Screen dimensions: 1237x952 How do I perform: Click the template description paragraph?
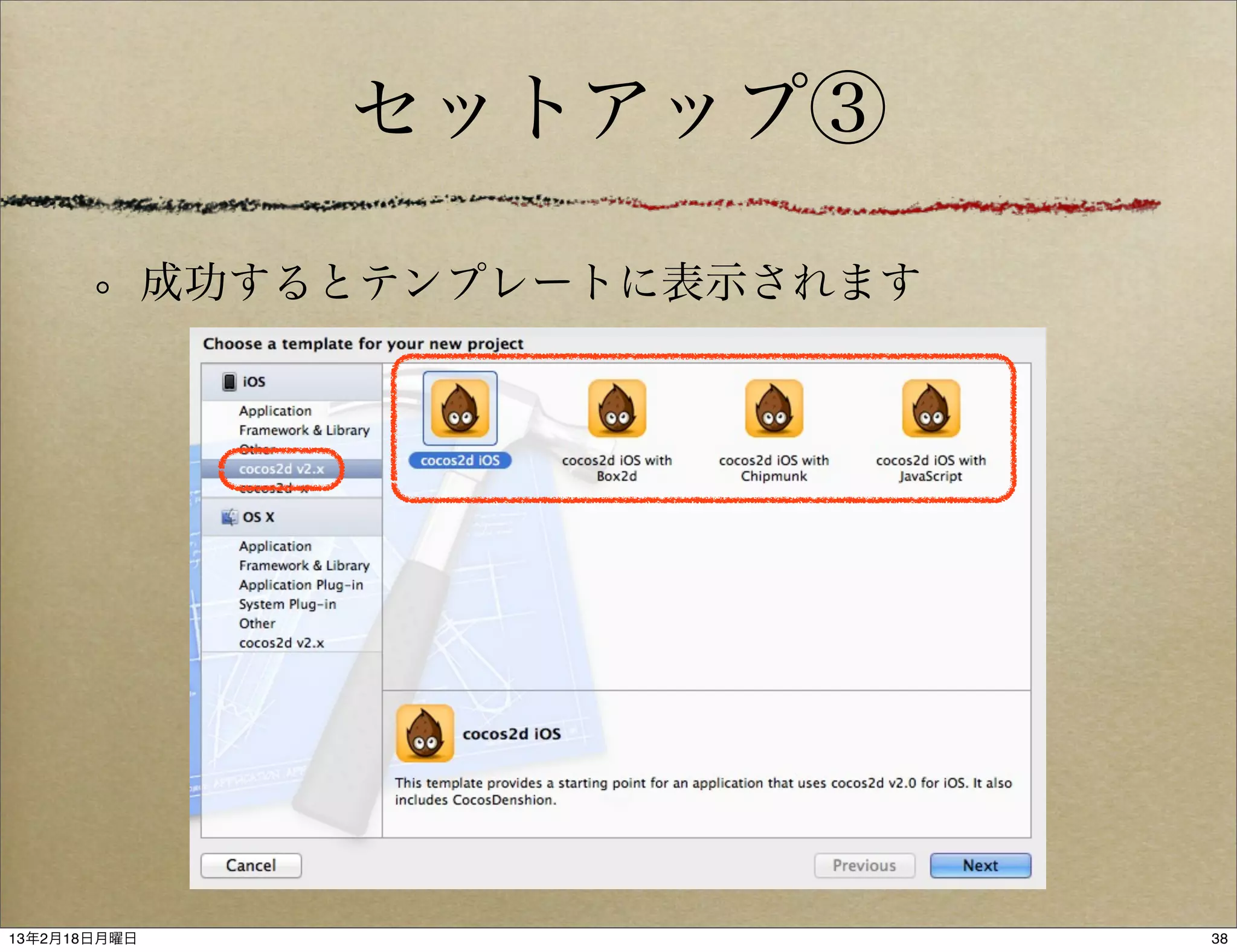click(x=703, y=791)
